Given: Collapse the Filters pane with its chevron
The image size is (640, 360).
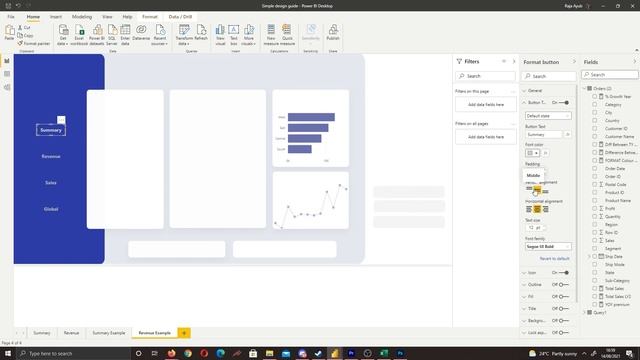Looking at the screenshot, I should coord(514,62).
